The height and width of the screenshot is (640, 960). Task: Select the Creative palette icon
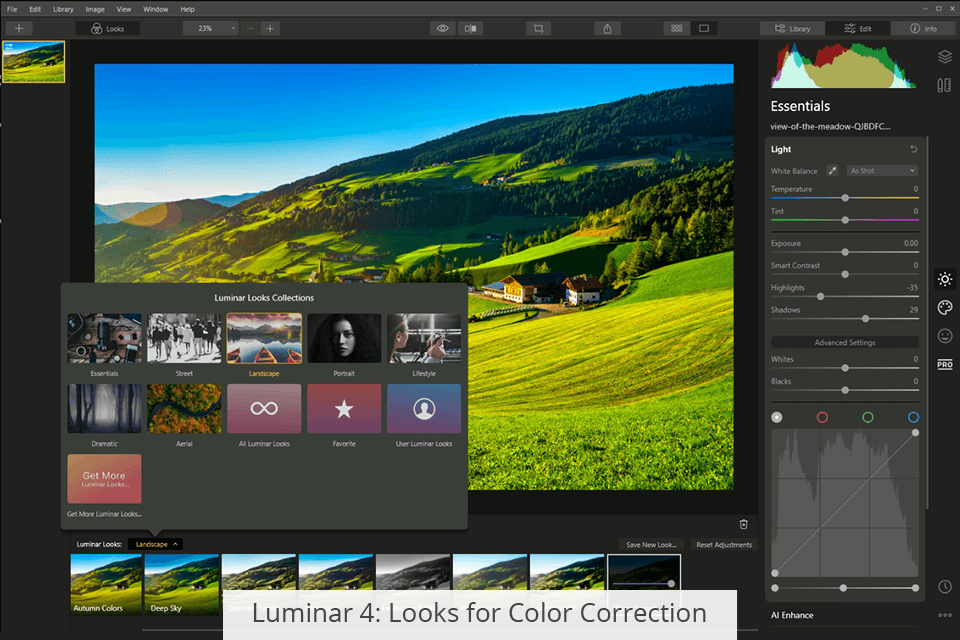pos(945,307)
